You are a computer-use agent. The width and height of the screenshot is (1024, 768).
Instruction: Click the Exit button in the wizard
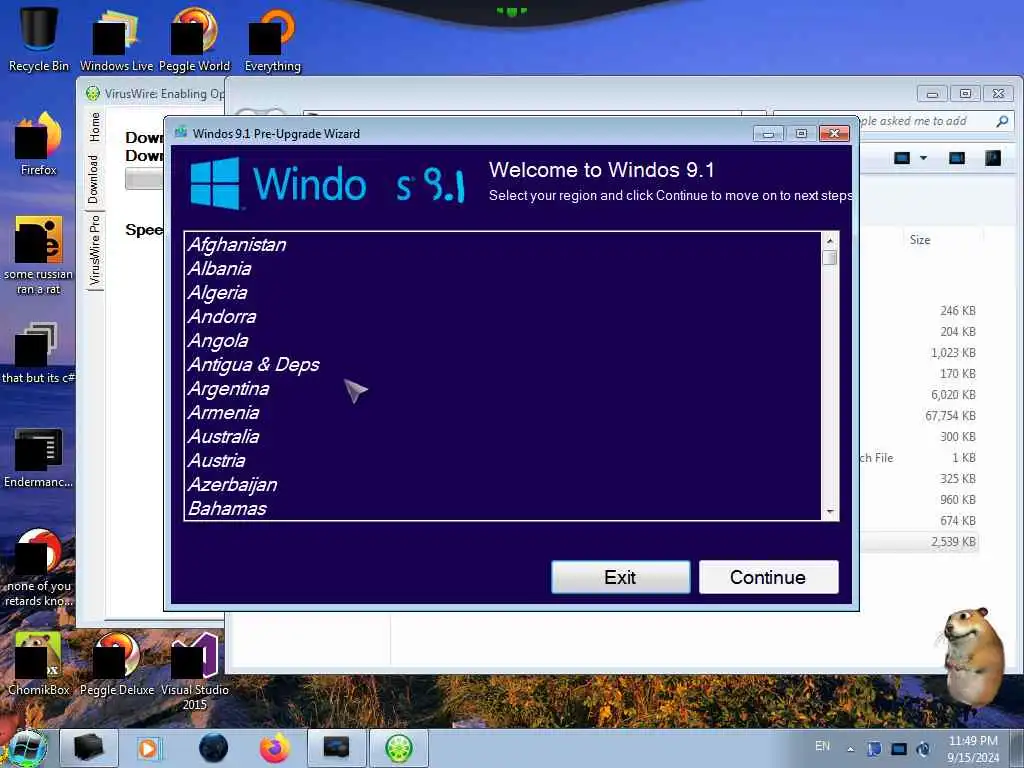(620, 577)
